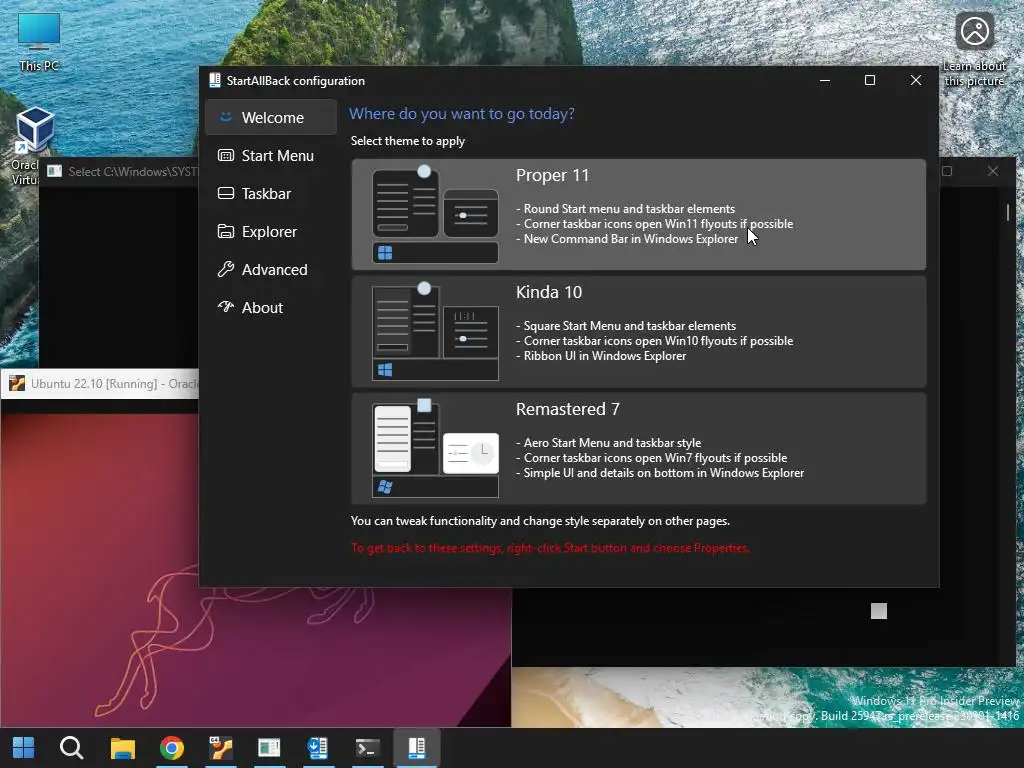1024x768 pixels.
Task: Switch to the console window taskbar icon
Action: click(x=269, y=748)
